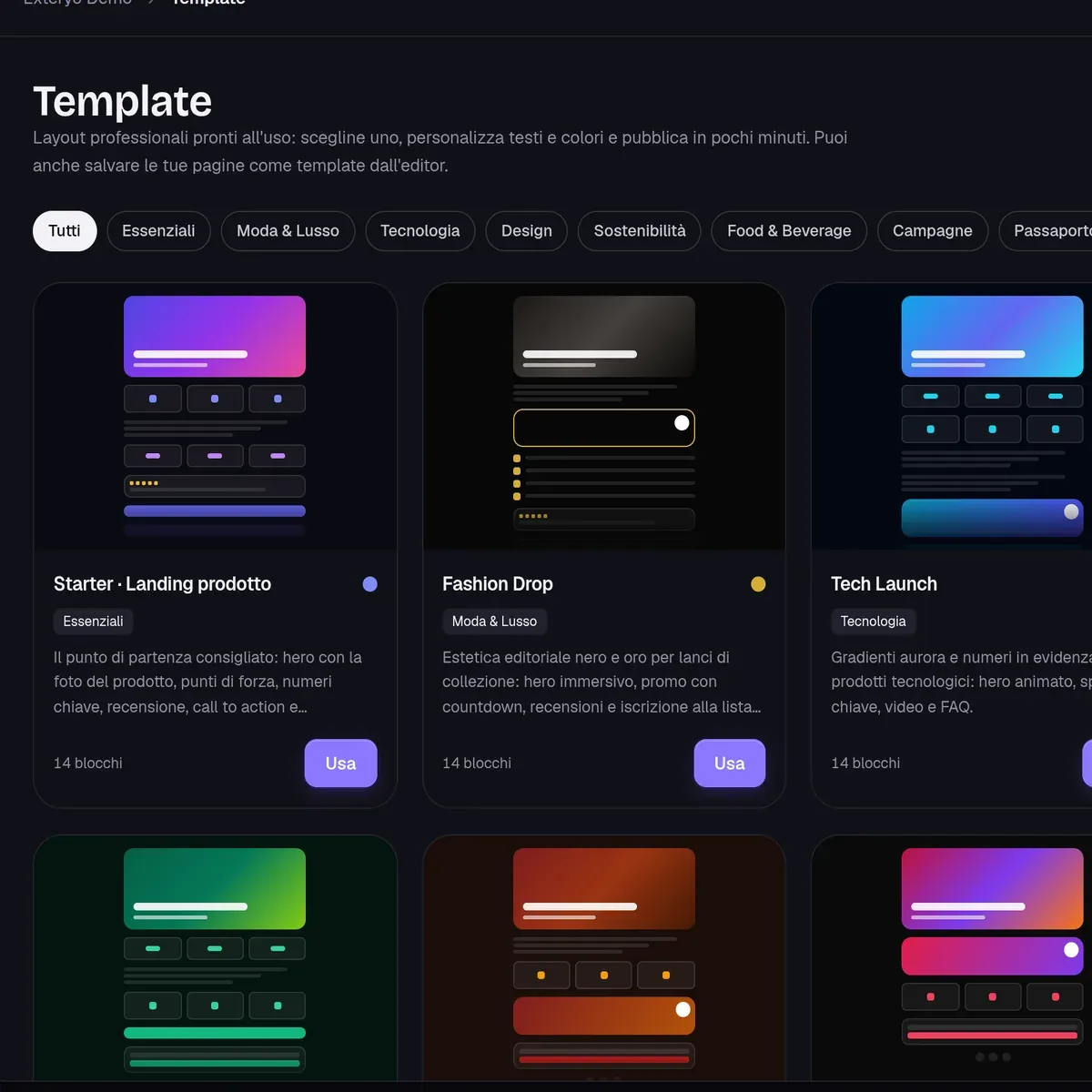Screen dimensions: 1092x1092
Task: Click the Essenziali tag on Starter card
Action: [x=93, y=622]
